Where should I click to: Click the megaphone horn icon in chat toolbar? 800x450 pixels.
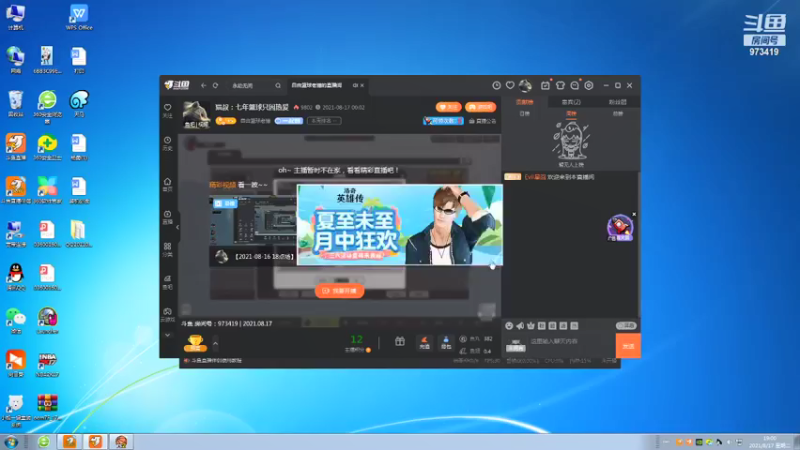520,326
